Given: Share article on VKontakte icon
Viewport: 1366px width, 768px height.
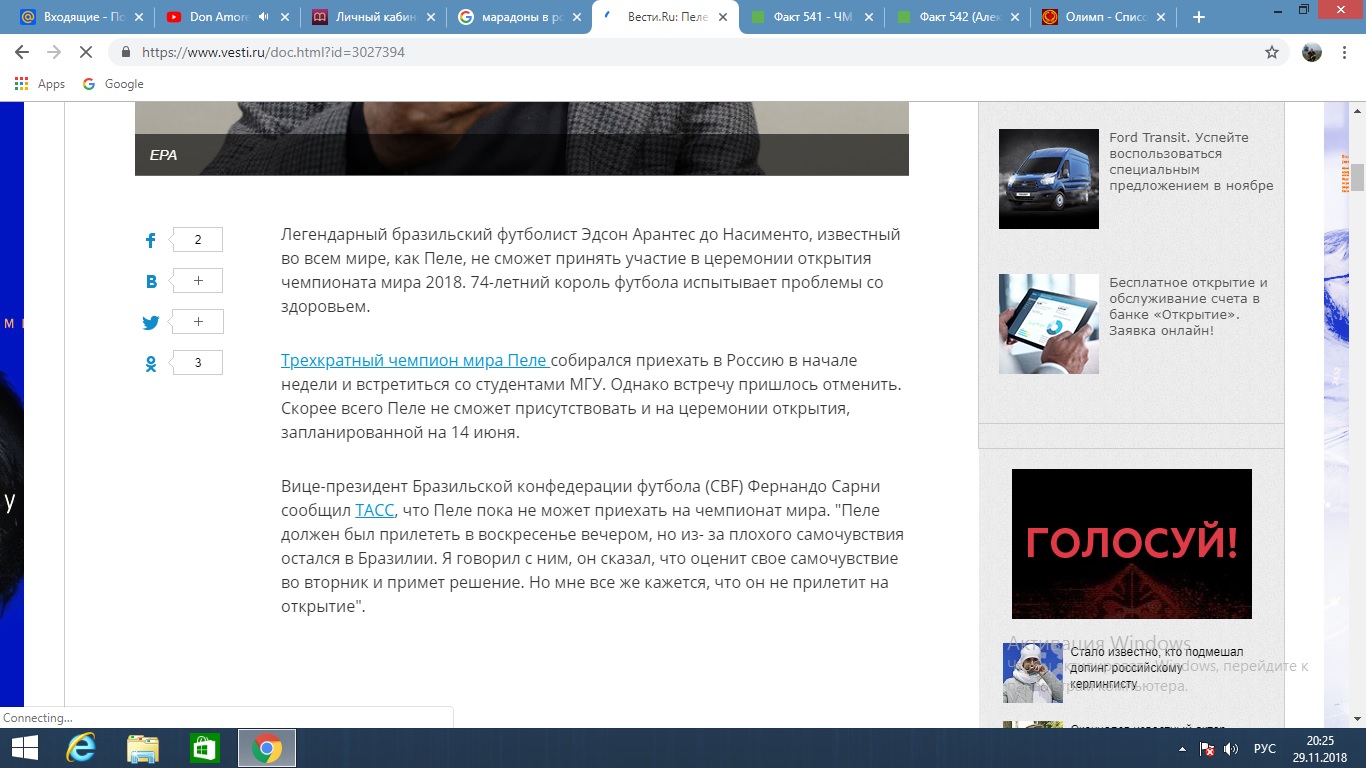Looking at the screenshot, I should pos(151,281).
